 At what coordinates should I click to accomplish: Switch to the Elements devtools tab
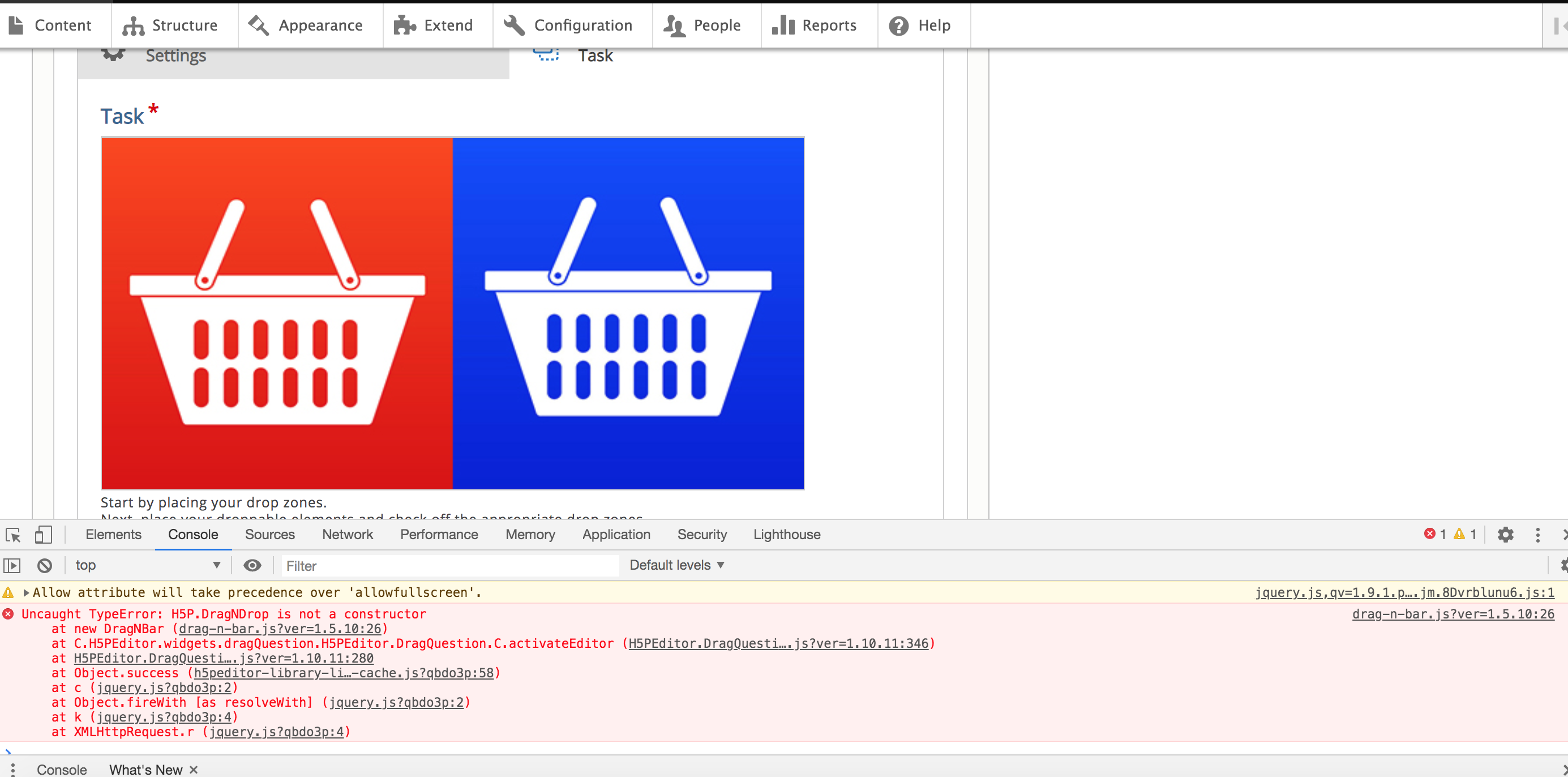click(113, 534)
